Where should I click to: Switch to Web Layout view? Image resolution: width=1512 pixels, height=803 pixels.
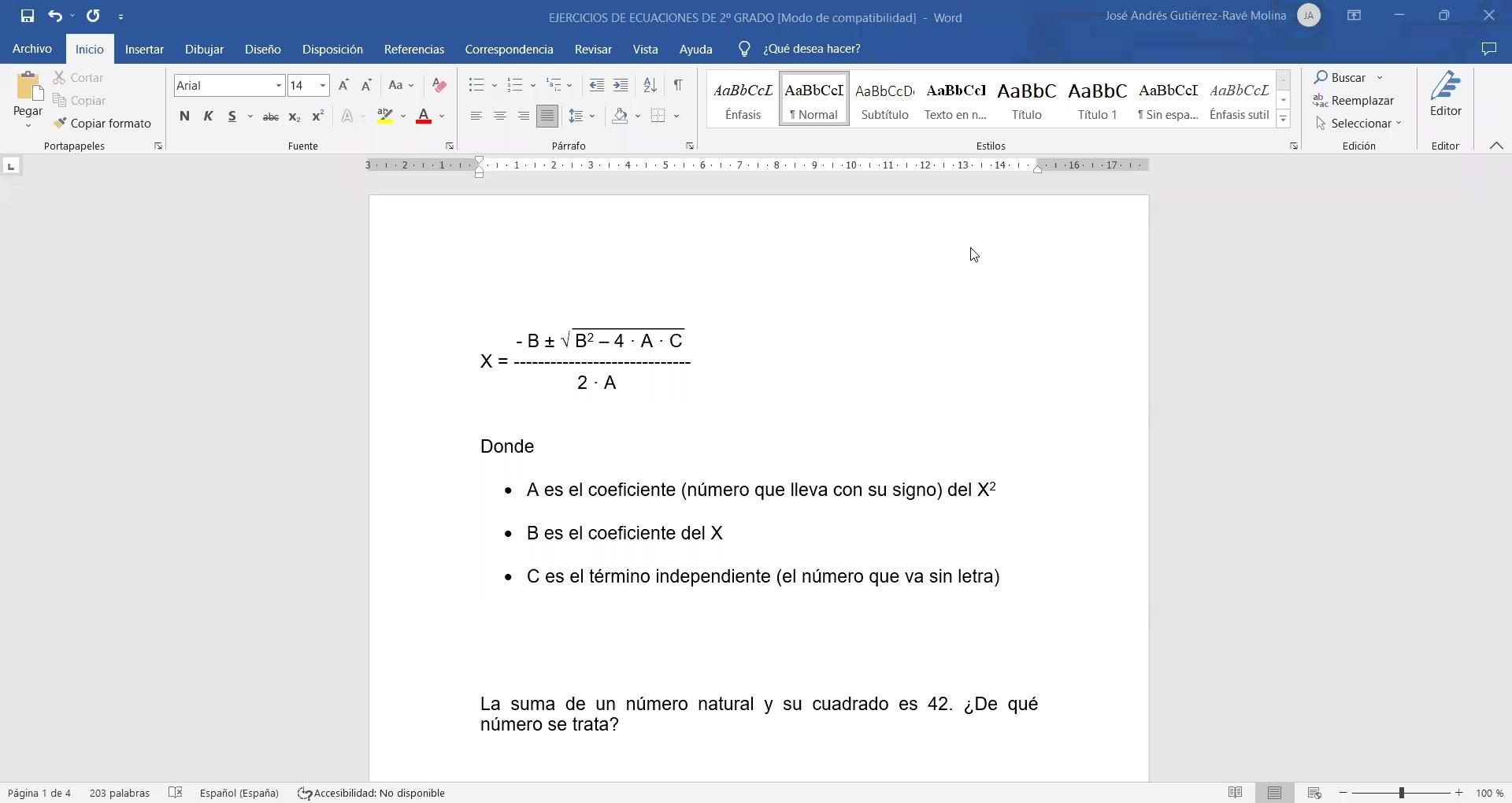point(1314,793)
